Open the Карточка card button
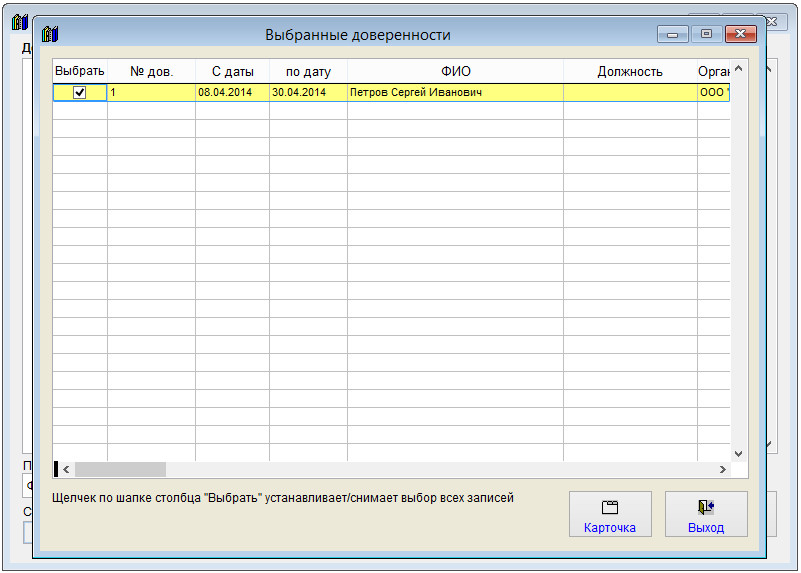Screen dimensions: 801x573 point(610,515)
